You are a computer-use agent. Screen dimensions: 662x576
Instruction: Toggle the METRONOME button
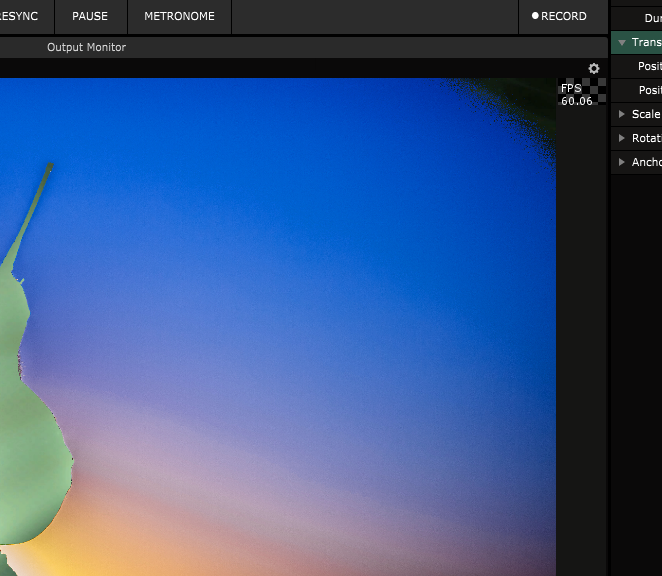(179, 16)
